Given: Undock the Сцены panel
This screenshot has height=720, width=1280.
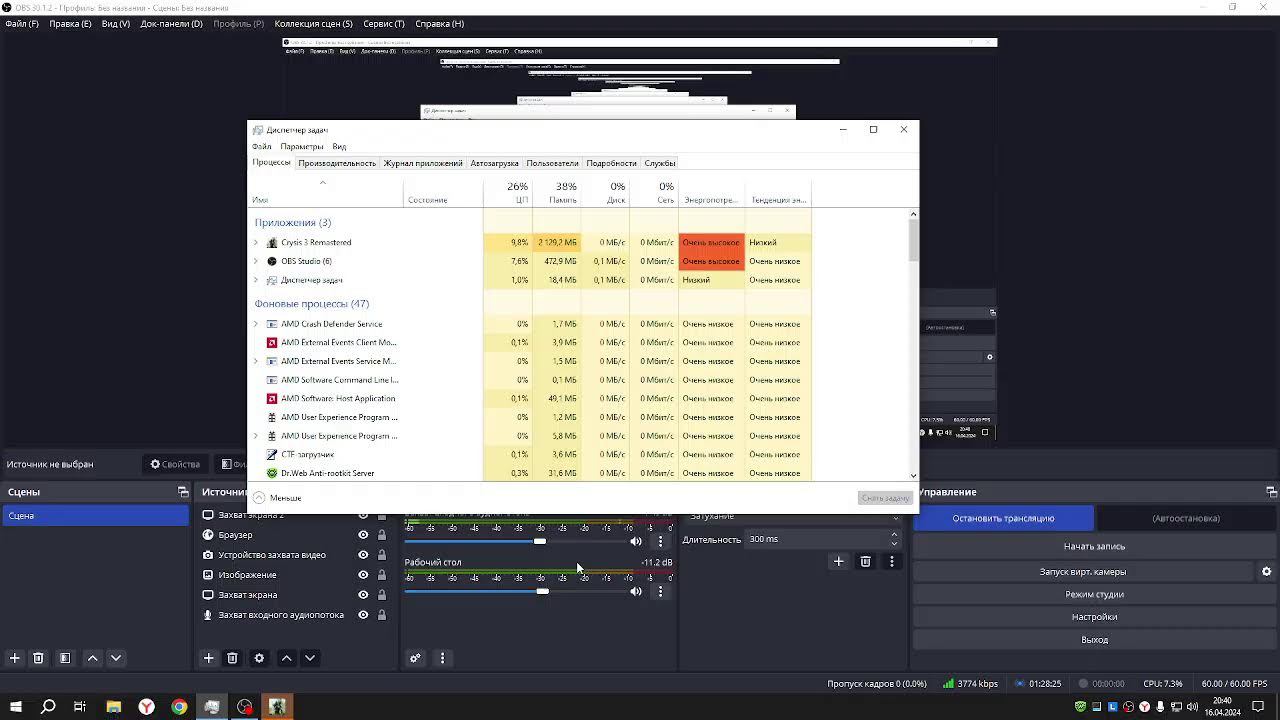Looking at the screenshot, I should point(183,492).
